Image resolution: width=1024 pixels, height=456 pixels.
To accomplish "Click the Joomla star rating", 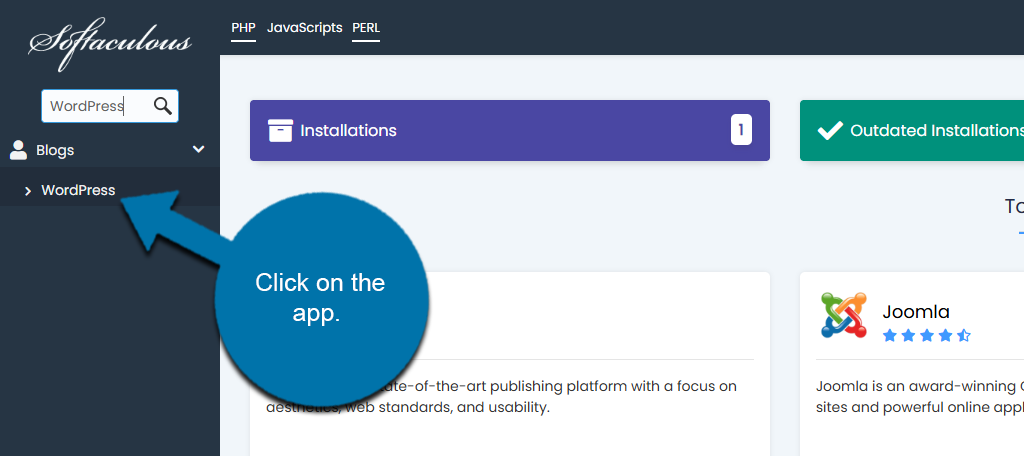I will [926, 336].
